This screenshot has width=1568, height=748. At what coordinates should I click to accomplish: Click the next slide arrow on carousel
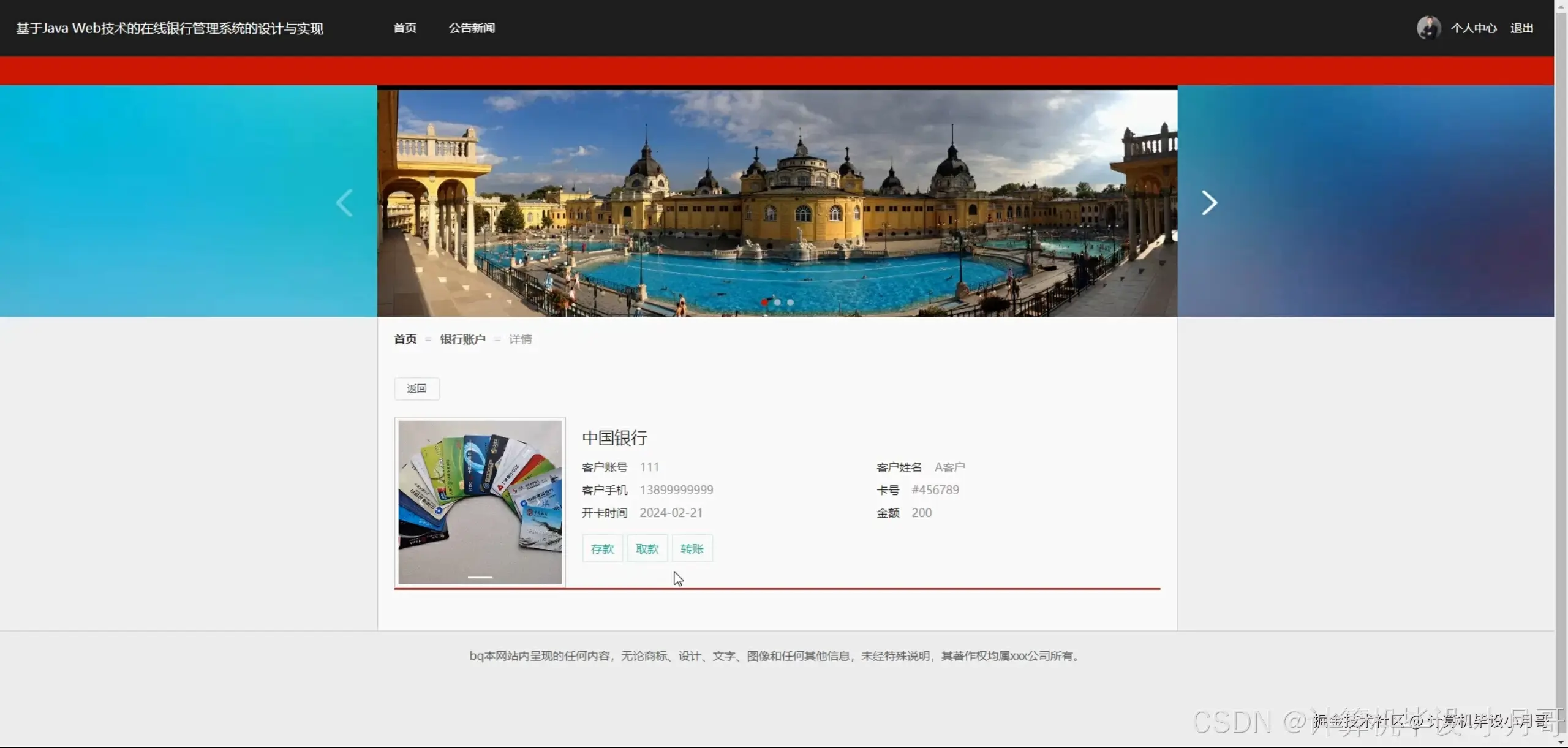pyautogui.click(x=1208, y=203)
